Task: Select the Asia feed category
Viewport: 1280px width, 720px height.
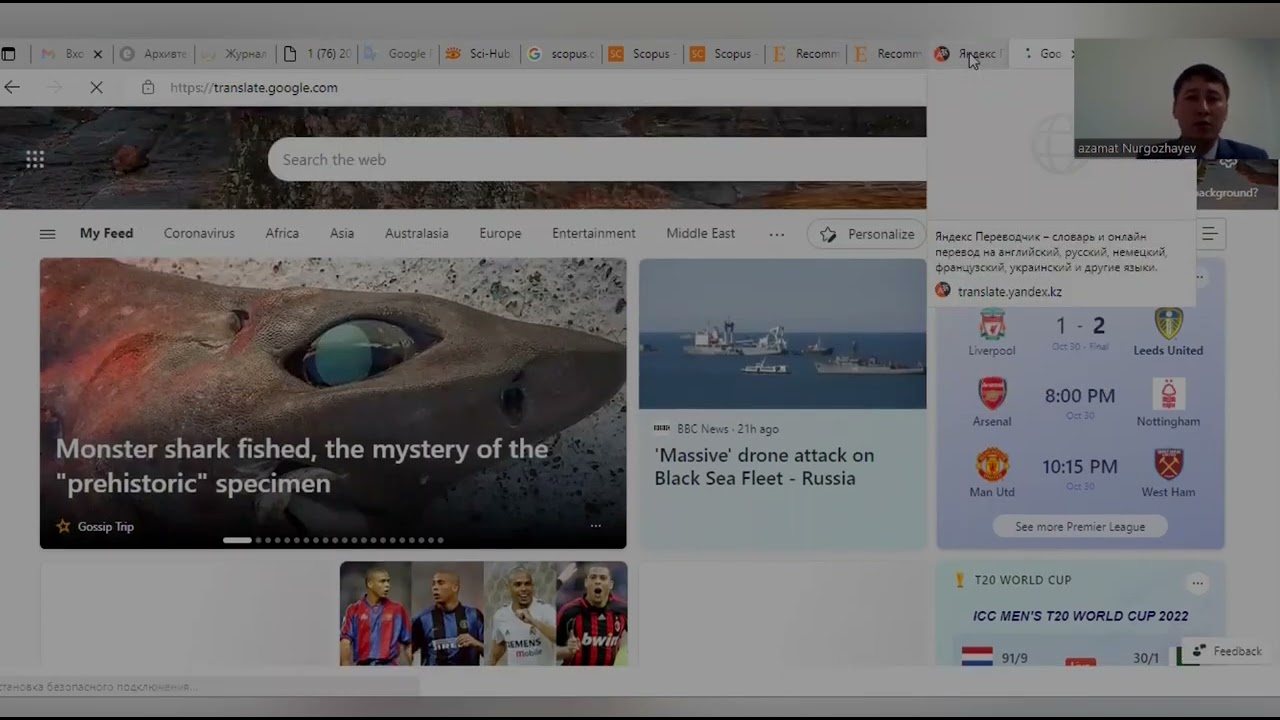Action: [x=342, y=234]
